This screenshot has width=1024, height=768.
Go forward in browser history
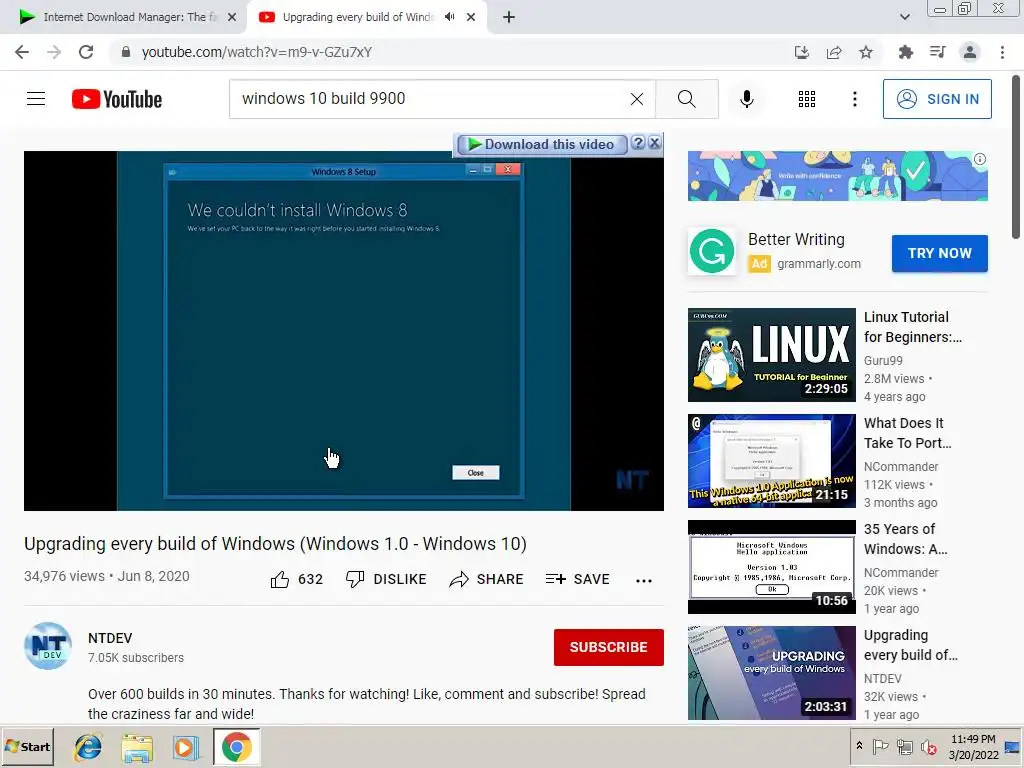(x=54, y=52)
